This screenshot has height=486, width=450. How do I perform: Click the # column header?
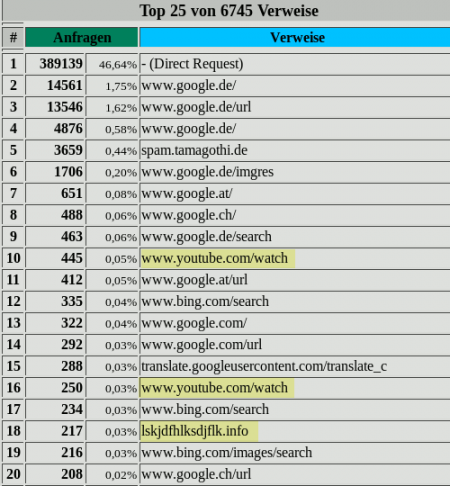(13, 37)
